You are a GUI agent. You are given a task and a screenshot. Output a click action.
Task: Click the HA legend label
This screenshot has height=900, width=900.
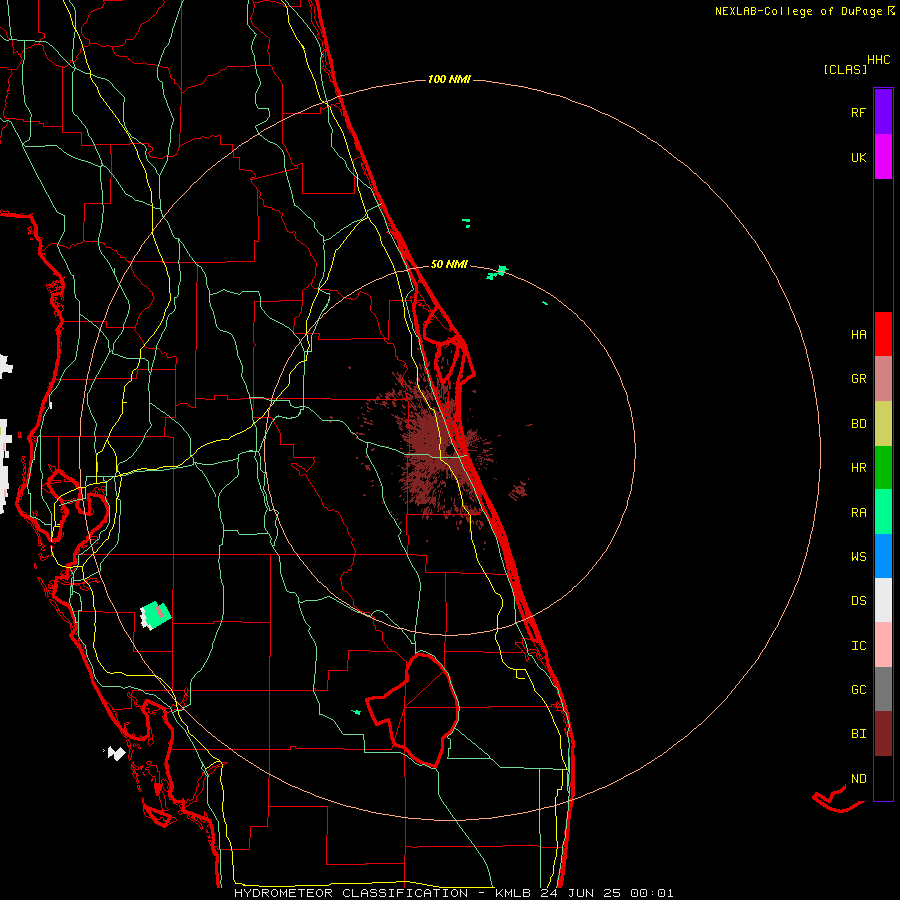[858, 335]
